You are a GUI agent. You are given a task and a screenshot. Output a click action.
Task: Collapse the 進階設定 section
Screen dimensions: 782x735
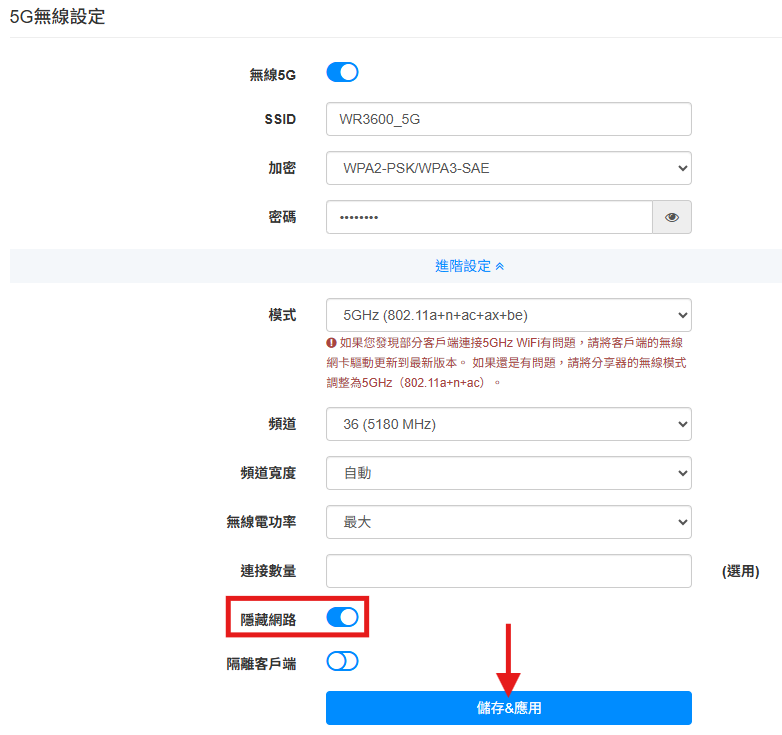(469, 266)
